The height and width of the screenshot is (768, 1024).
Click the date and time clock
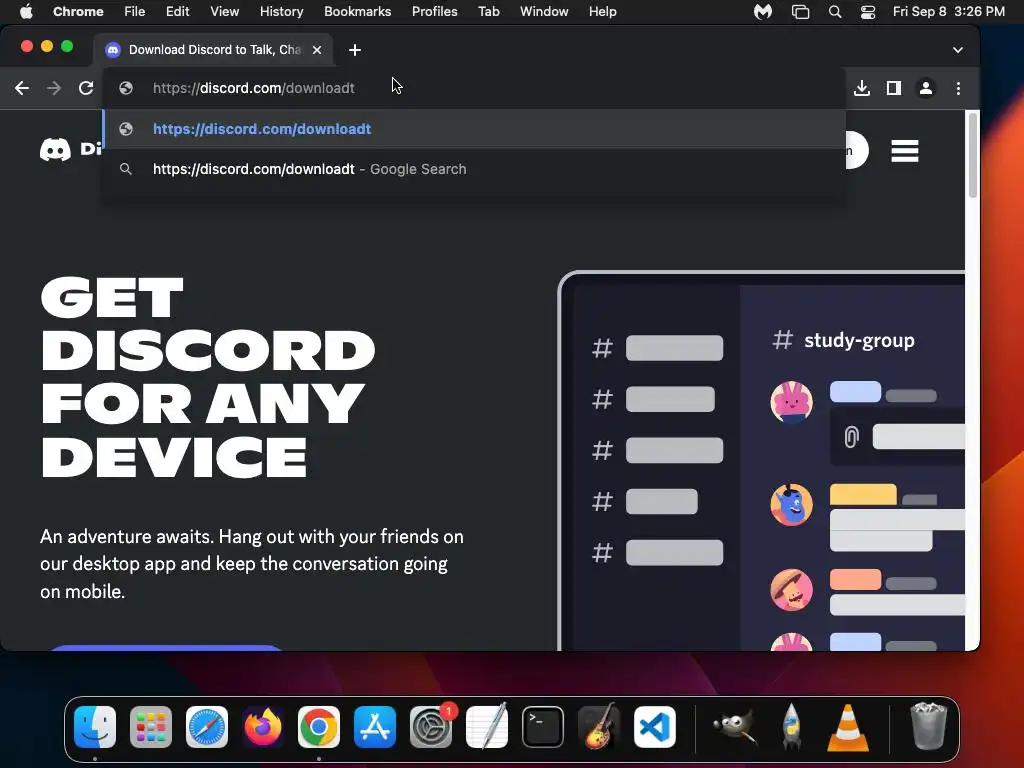click(x=948, y=12)
